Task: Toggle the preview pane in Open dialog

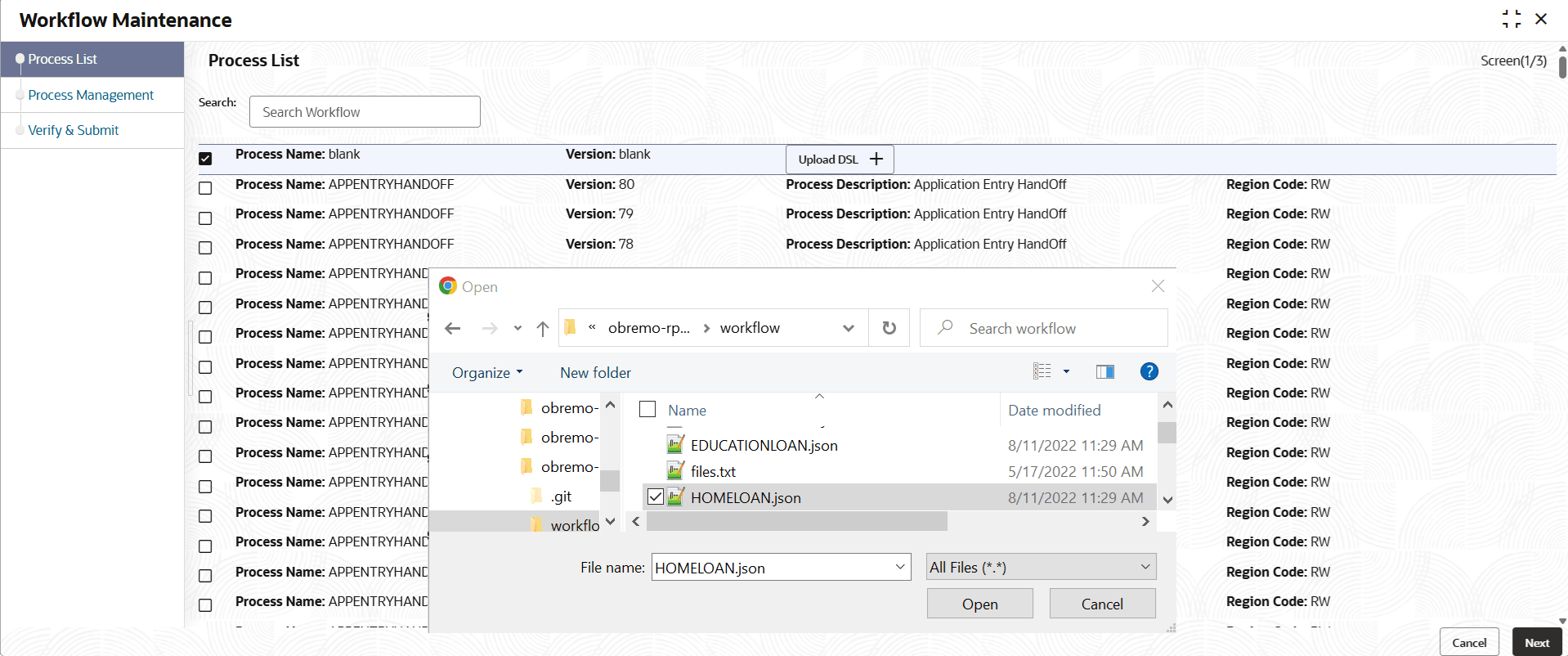Action: pos(1105,372)
